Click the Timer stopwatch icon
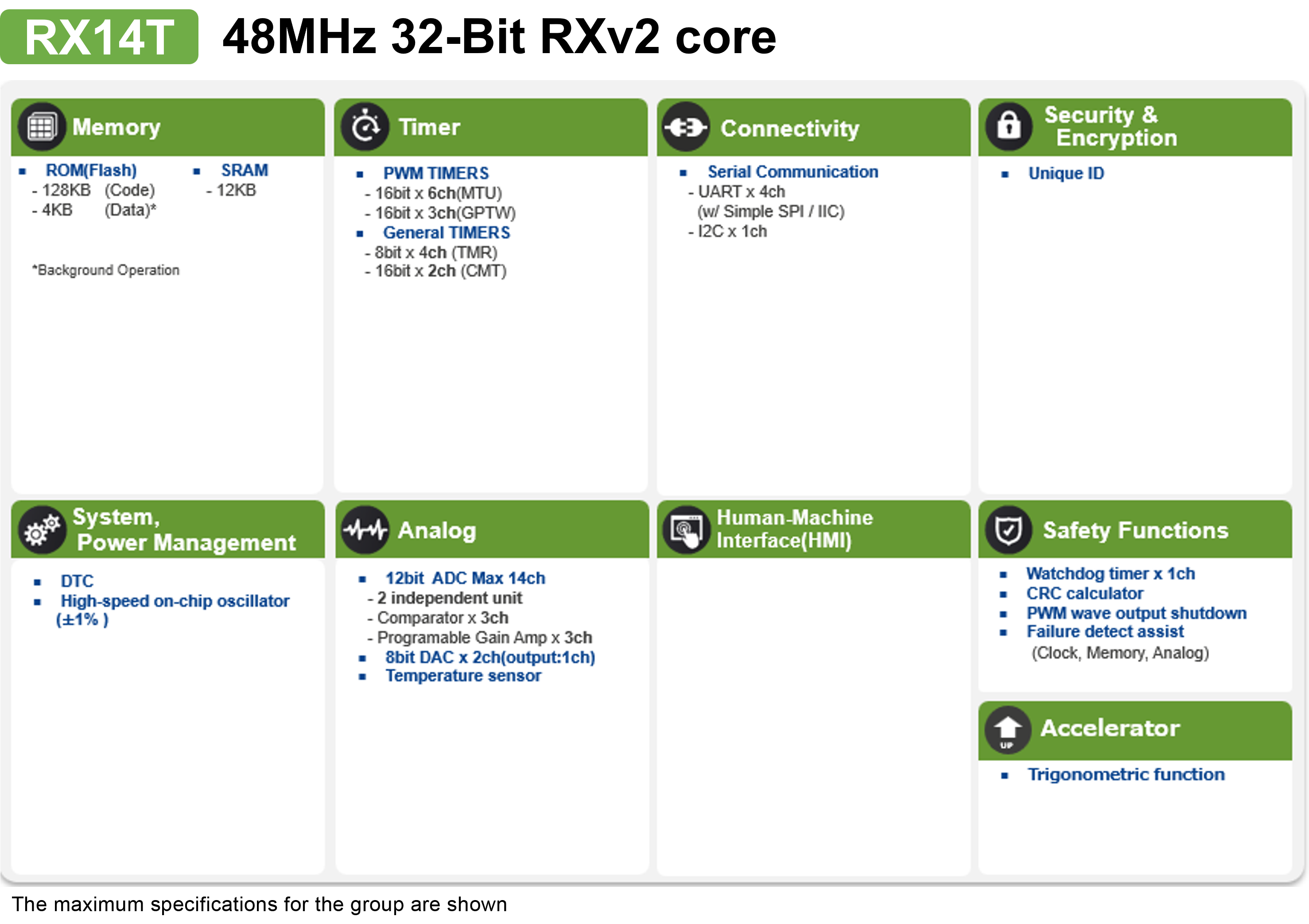This screenshot has width=1309, height=924. pos(365,127)
